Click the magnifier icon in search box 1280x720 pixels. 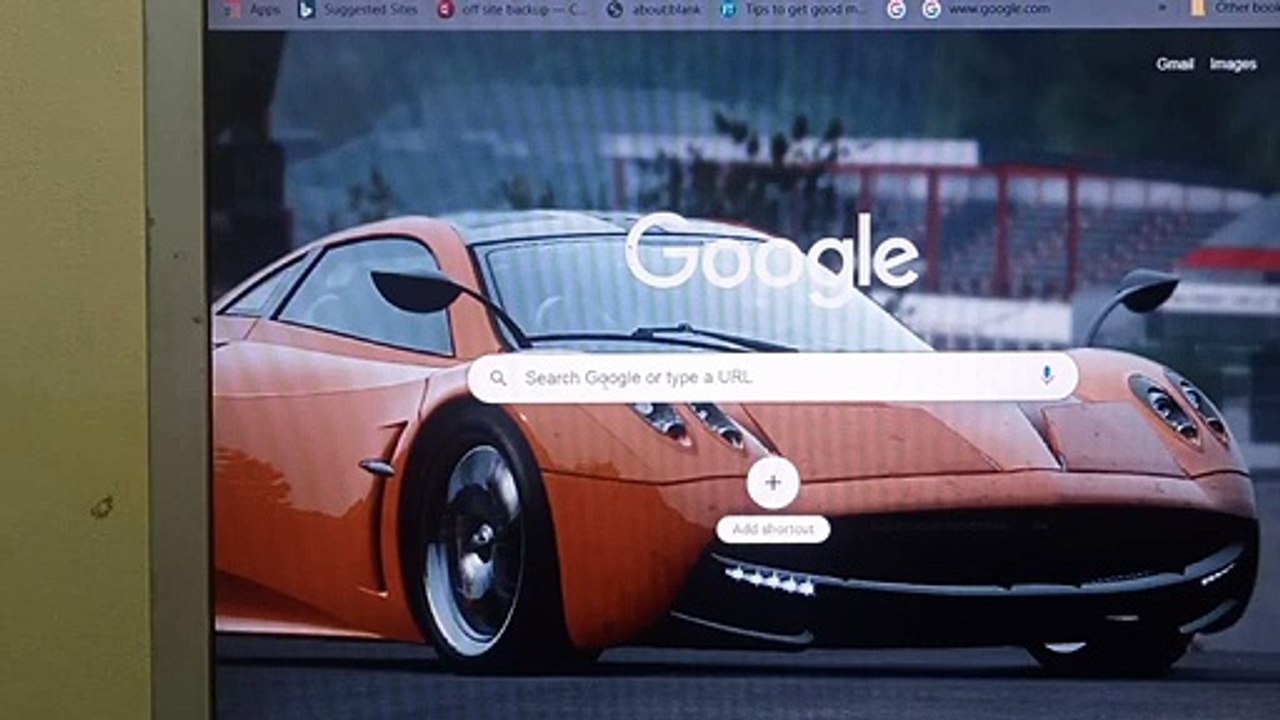(498, 378)
